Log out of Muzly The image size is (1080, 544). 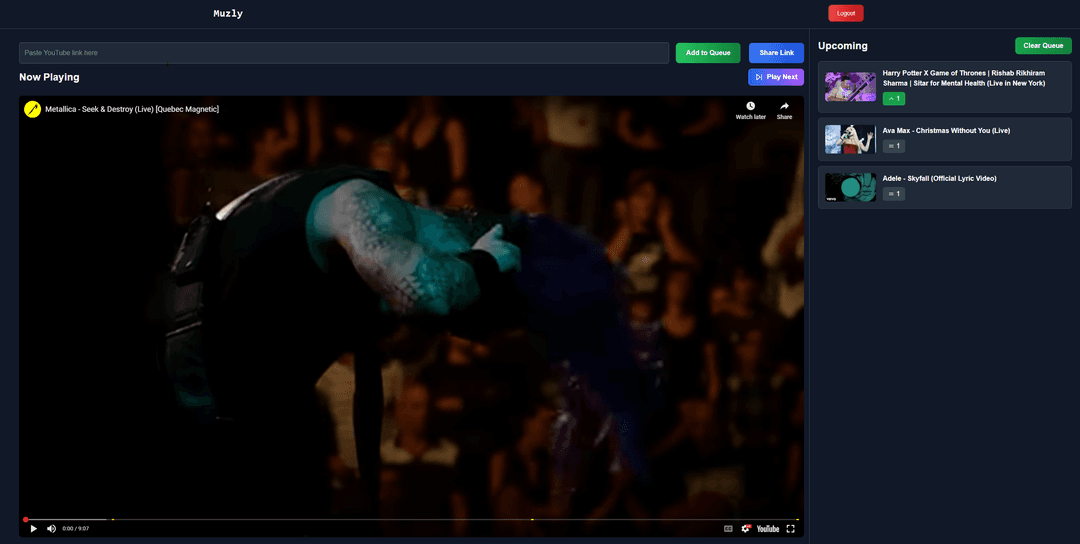[x=845, y=13]
